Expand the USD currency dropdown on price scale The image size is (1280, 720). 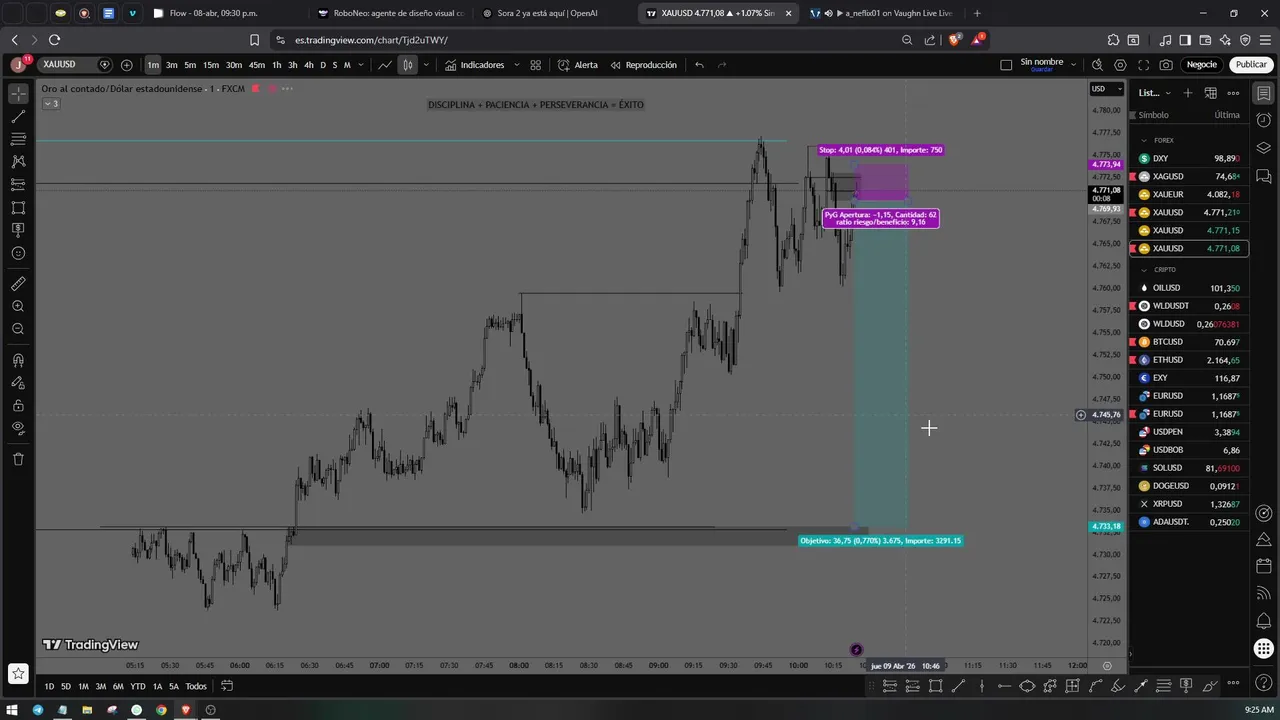1106,89
